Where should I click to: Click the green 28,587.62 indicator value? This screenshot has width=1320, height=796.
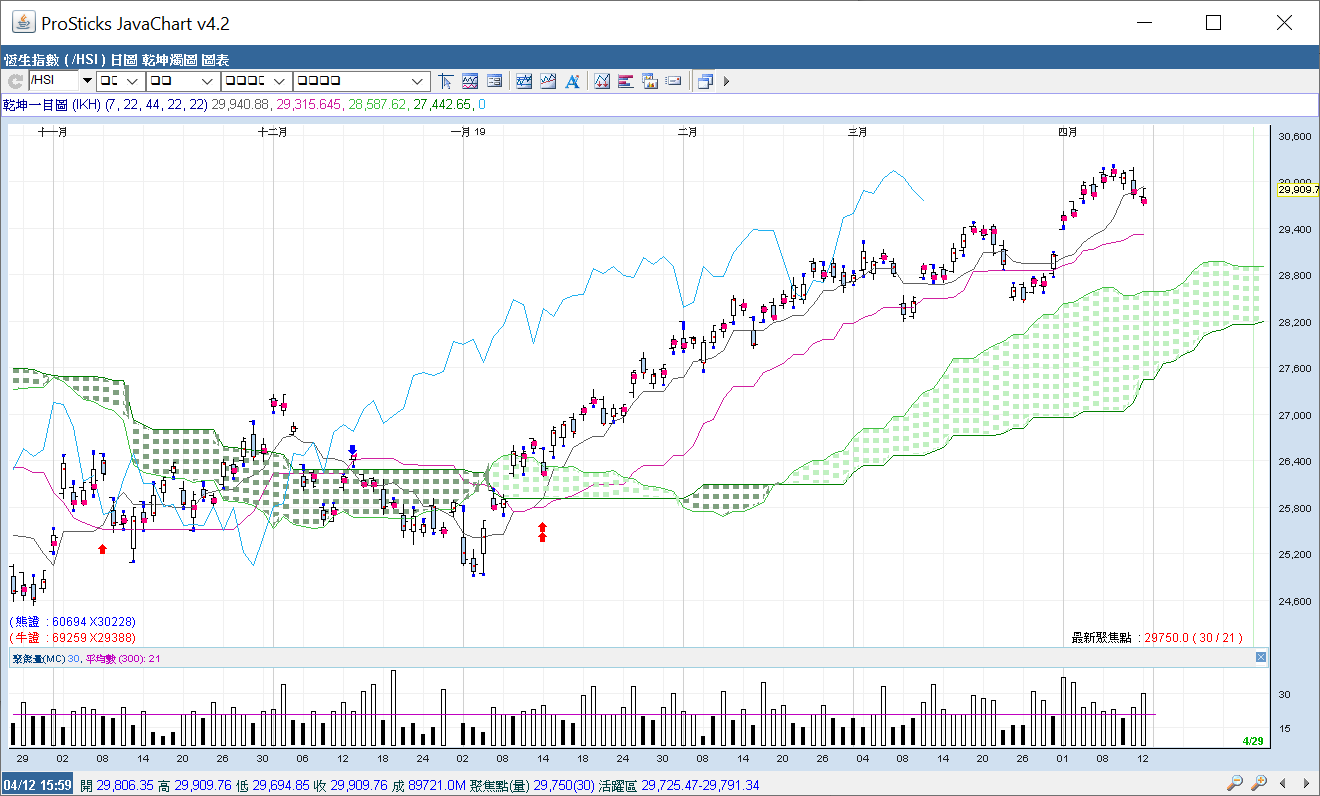click(x=378, y=104)
